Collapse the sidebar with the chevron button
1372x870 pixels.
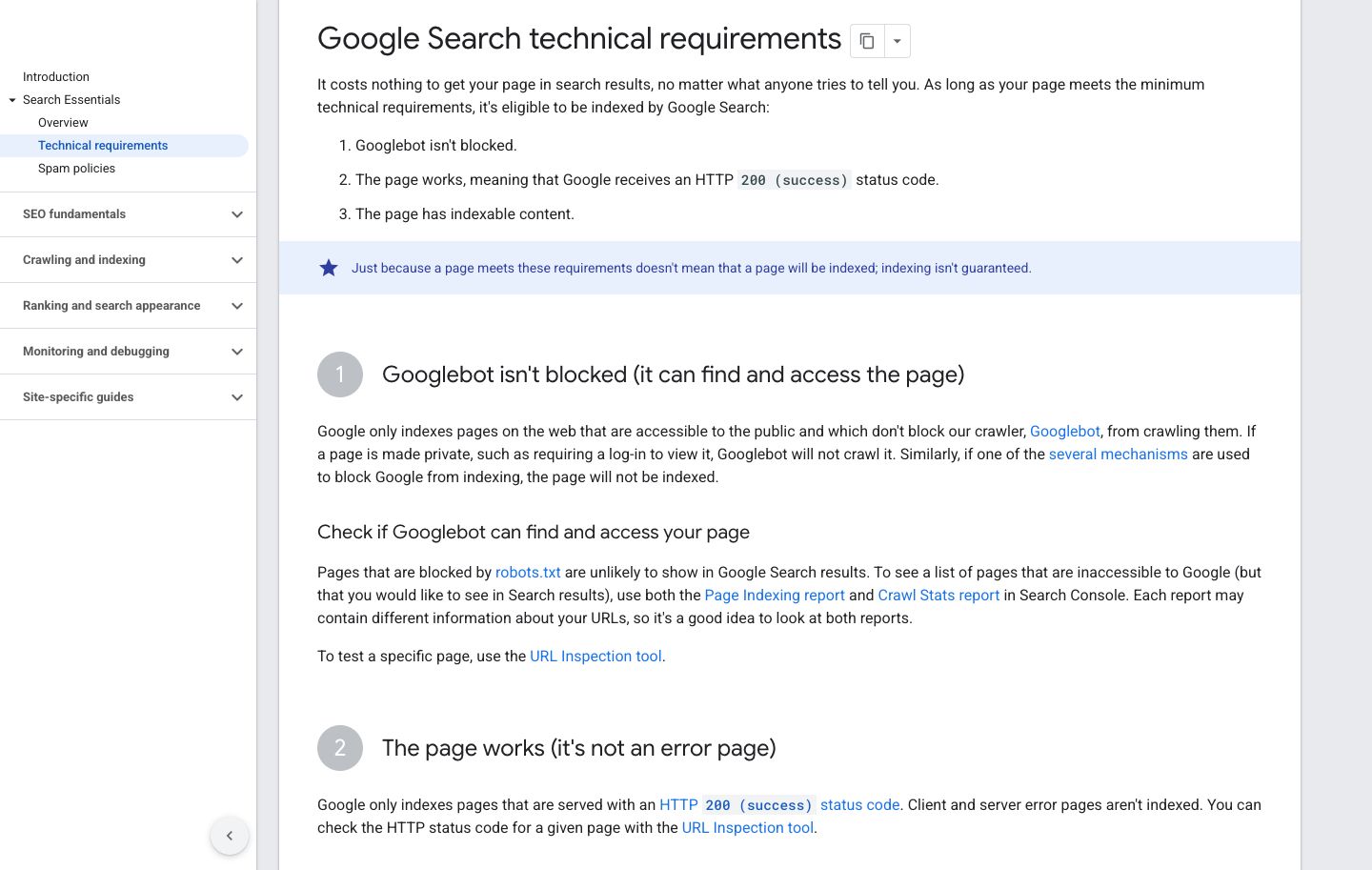(230, 836)
